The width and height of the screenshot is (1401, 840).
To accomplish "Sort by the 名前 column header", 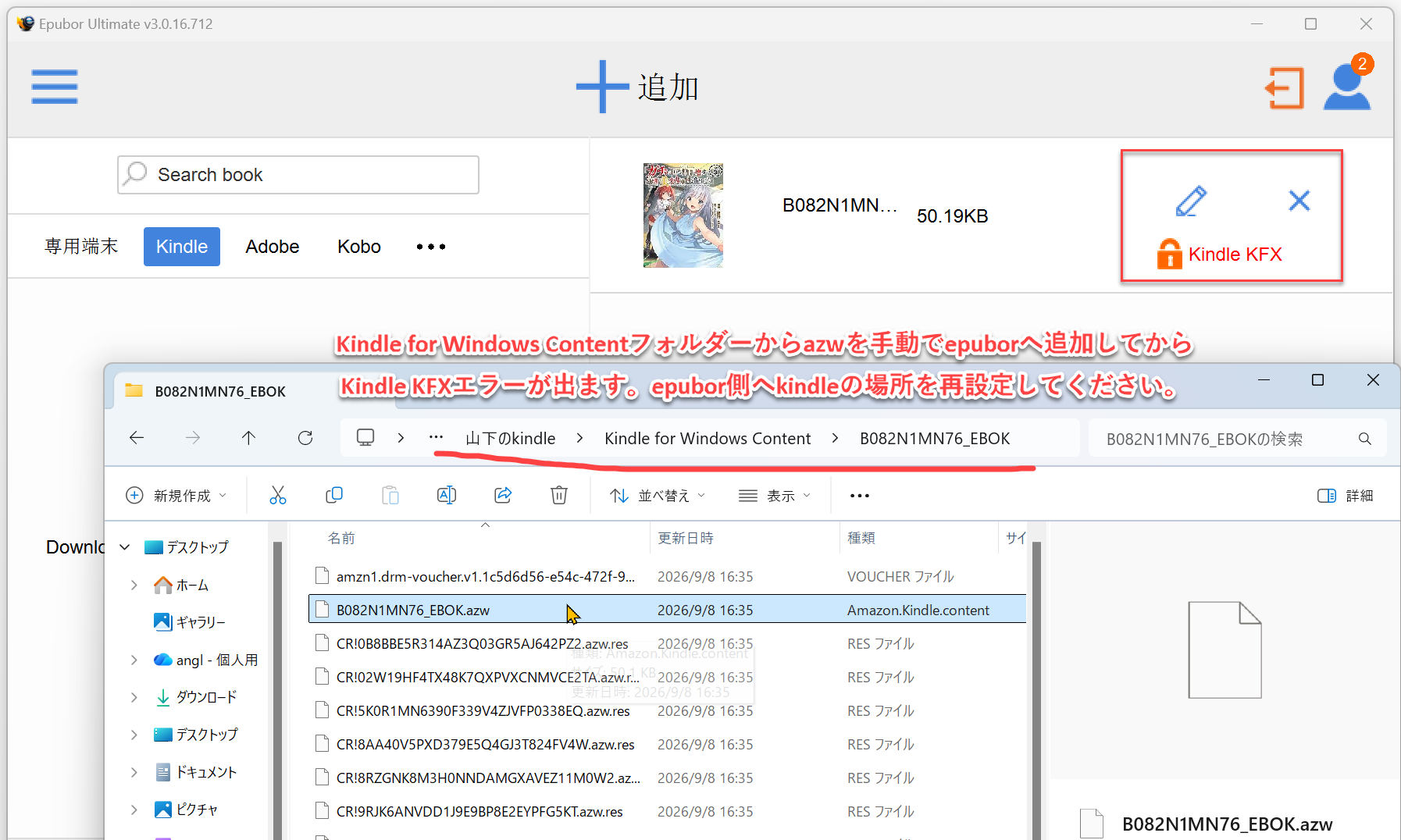I will click(341, 538).
